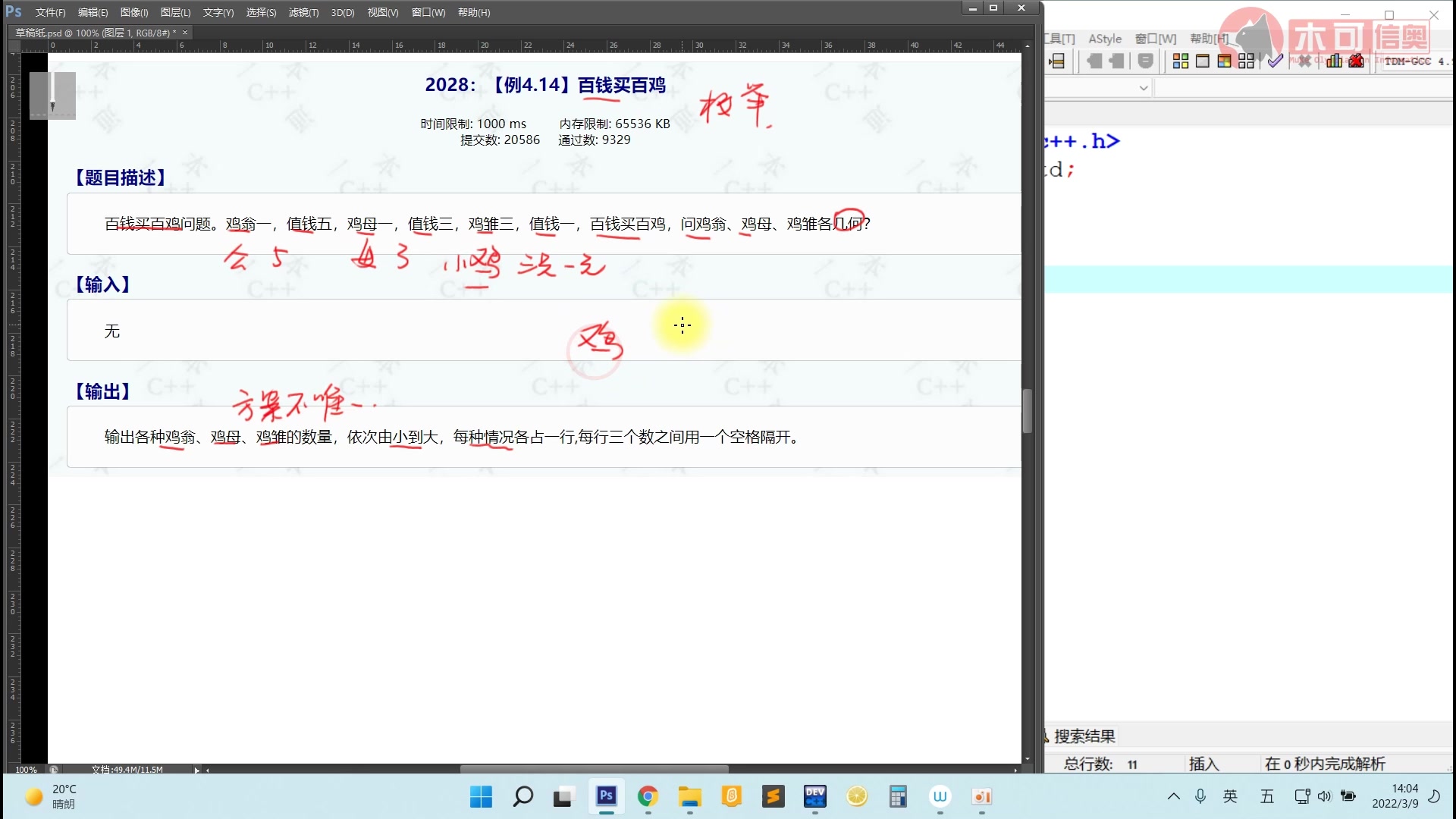Open Photoshop's 文件(F) menu
The image size is (1456, 819).
pos(50,12)
